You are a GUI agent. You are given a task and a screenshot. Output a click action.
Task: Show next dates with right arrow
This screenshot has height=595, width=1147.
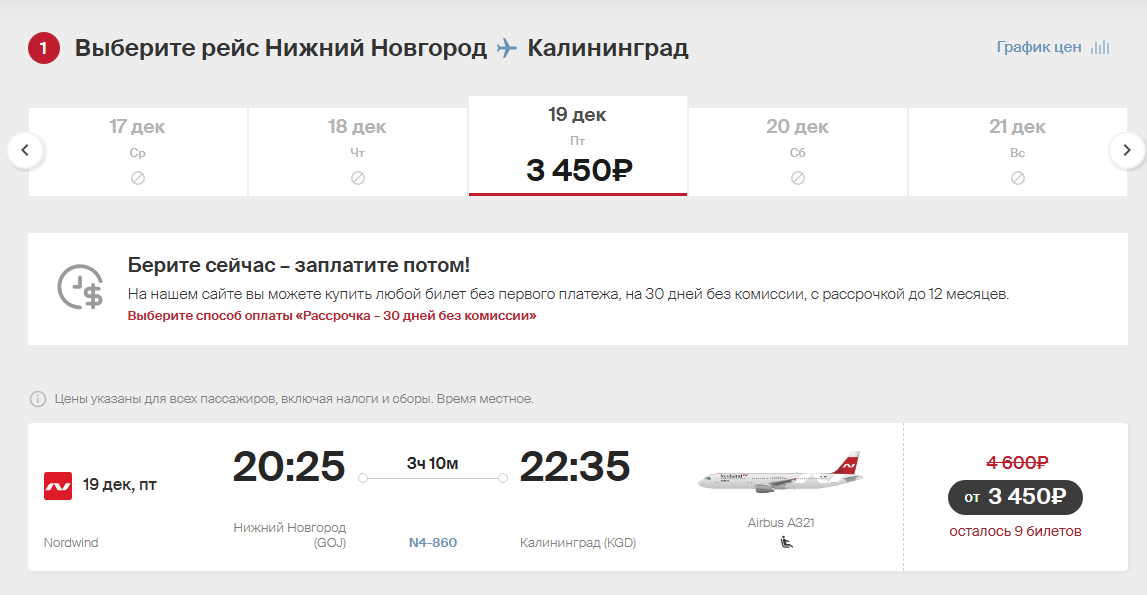click(1127, 150)
